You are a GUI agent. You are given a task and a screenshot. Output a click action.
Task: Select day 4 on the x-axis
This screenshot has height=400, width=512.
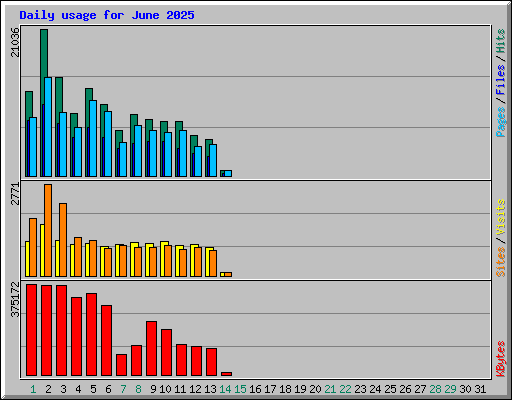tap(78, 389)
